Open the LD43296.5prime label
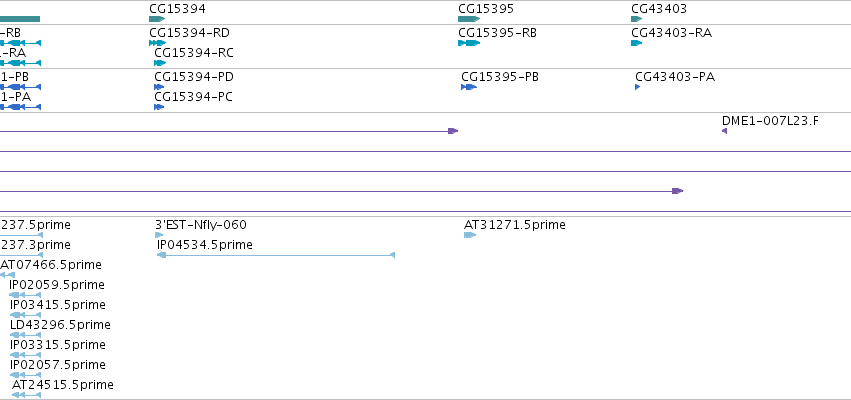Image resolution: width=851 pixels, height=400 pixels. pyautogui.click(x=60, y=325)
